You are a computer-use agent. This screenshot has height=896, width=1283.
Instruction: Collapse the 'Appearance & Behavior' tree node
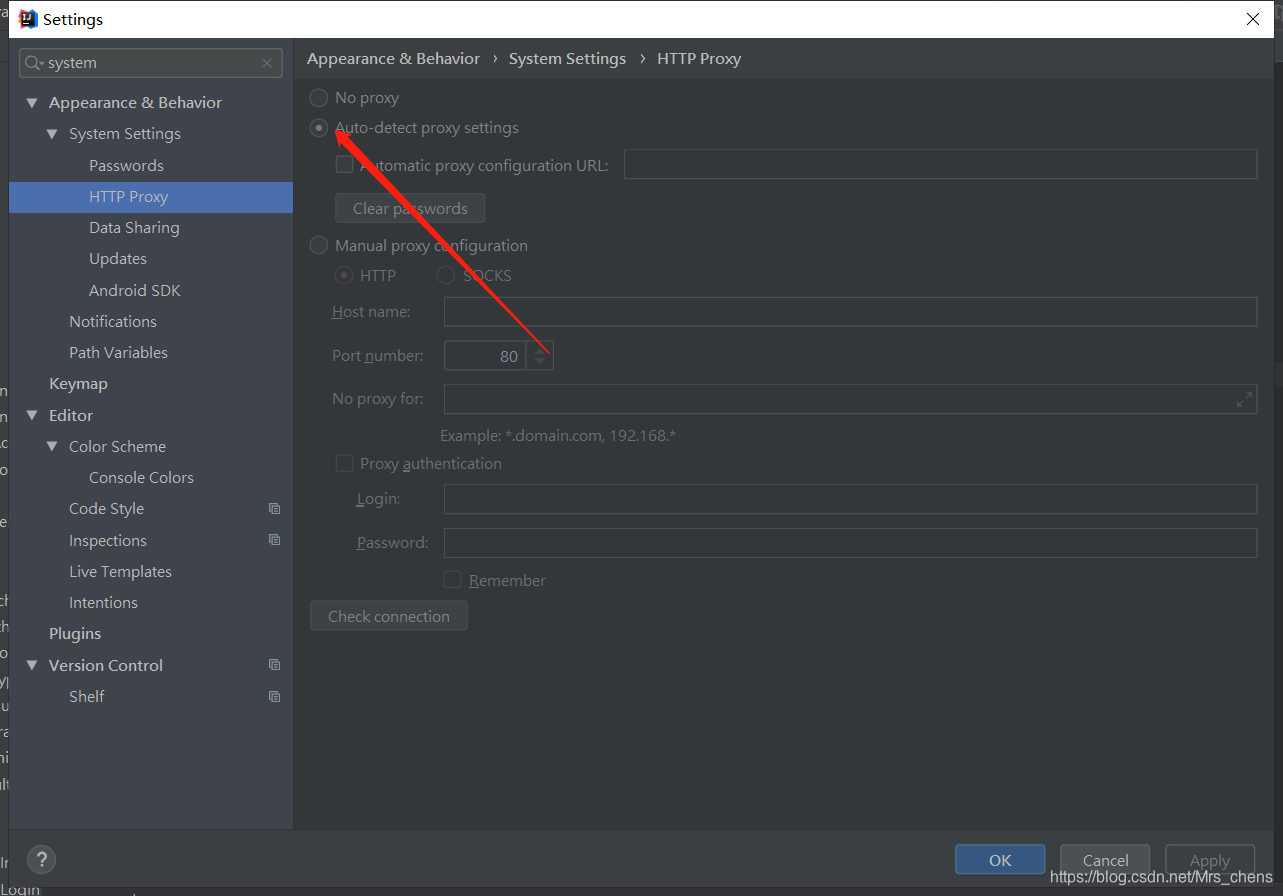click(x=32, y=103)
